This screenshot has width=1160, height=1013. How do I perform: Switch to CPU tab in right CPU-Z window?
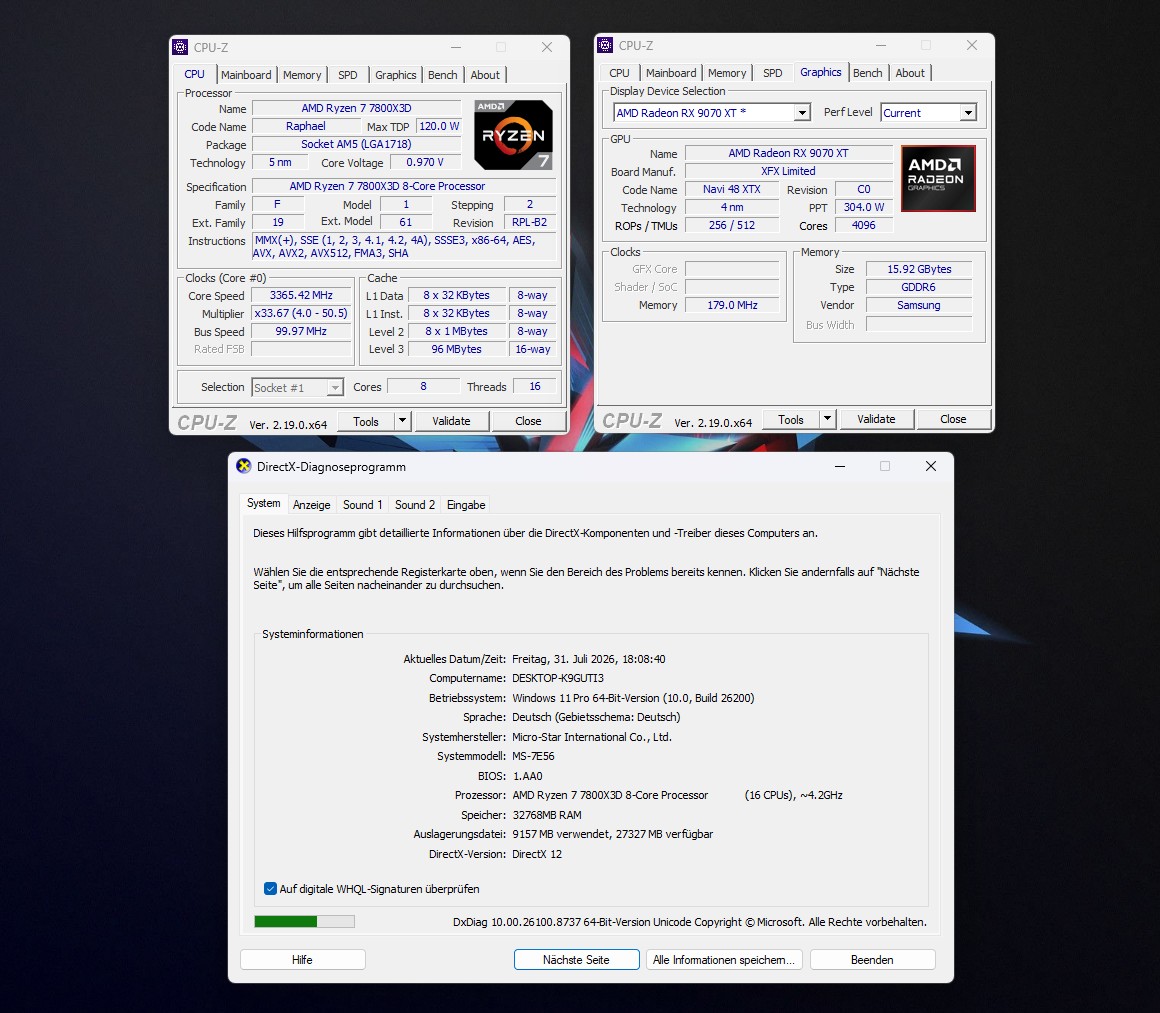click(x=619, y=73)
